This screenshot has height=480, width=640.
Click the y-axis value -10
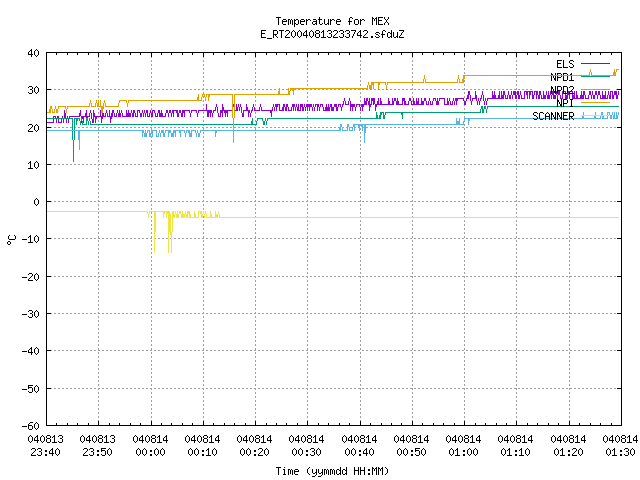click(31, 239)
